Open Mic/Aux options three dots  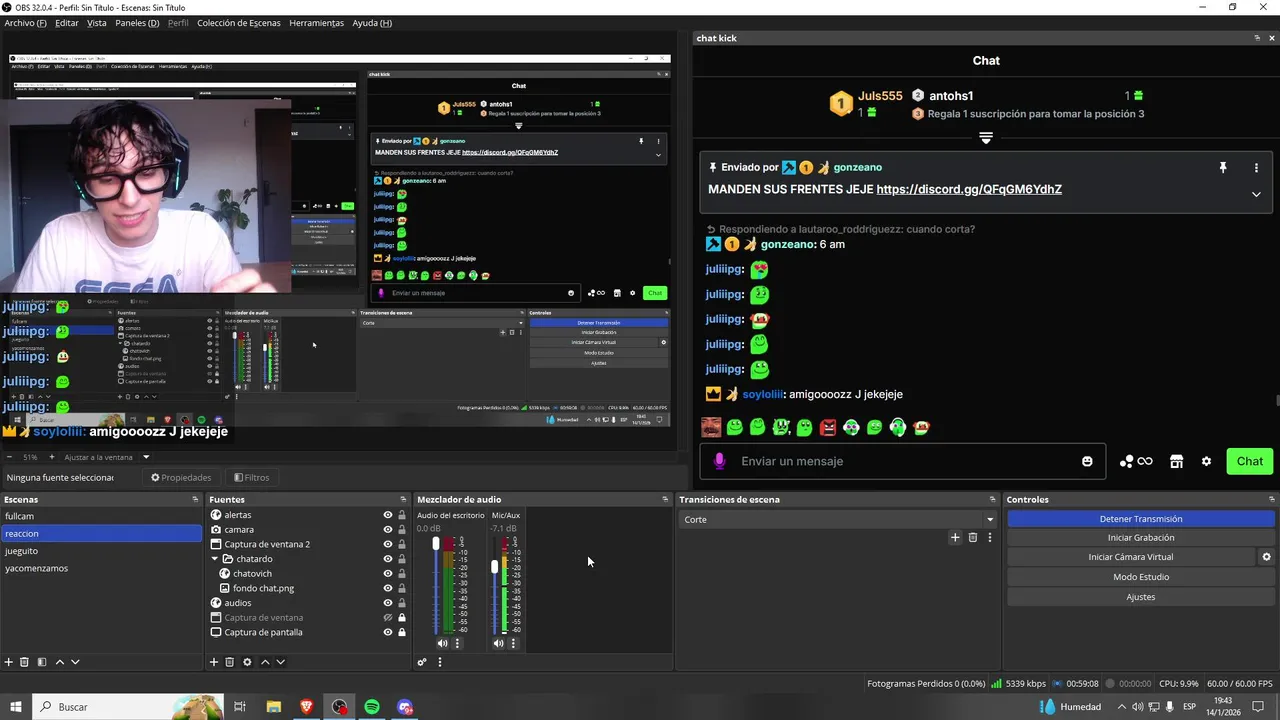(514, 643)
